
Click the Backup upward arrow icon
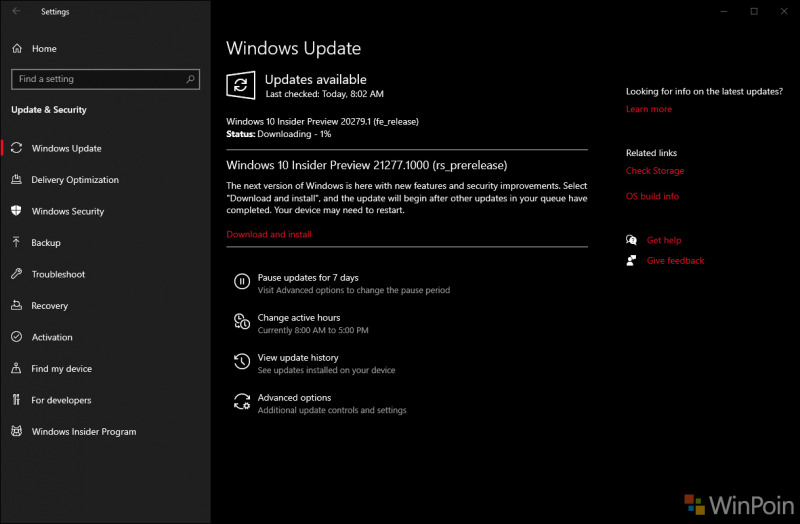(x=16, y=242)
